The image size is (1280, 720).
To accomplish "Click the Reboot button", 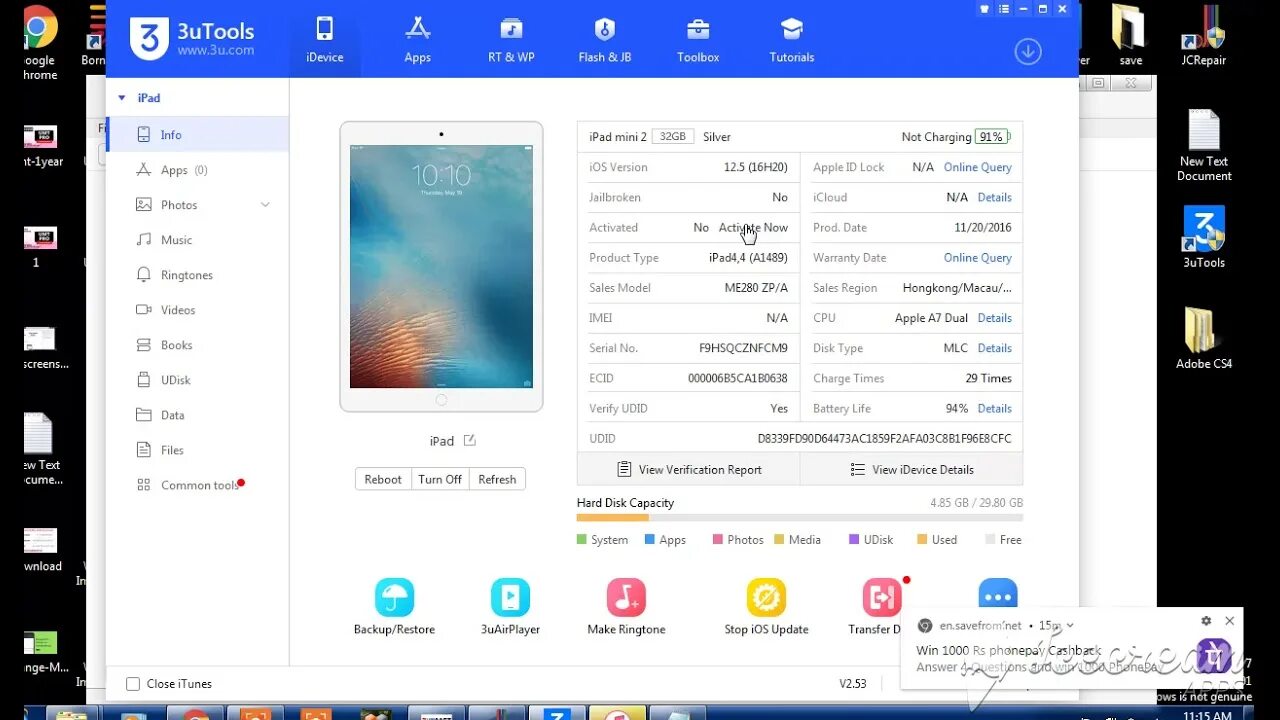I will pos(383,479).
